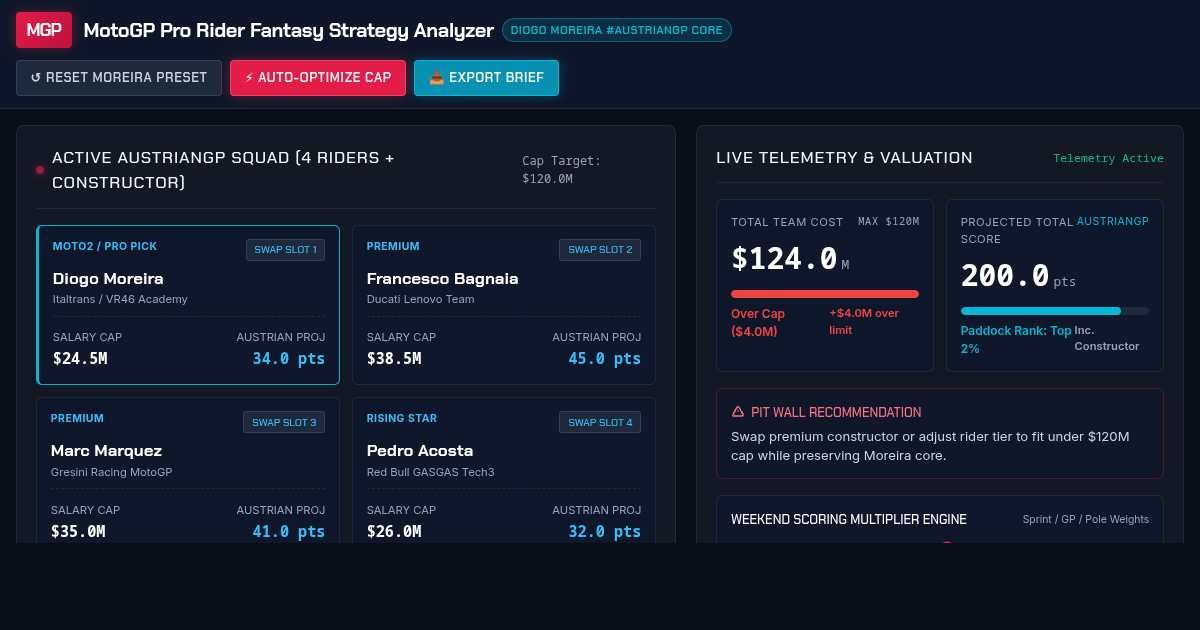Click the Paddock Rank Top 2% text
This screenshot has height=630, width=1200.
tap(1016, 340)
